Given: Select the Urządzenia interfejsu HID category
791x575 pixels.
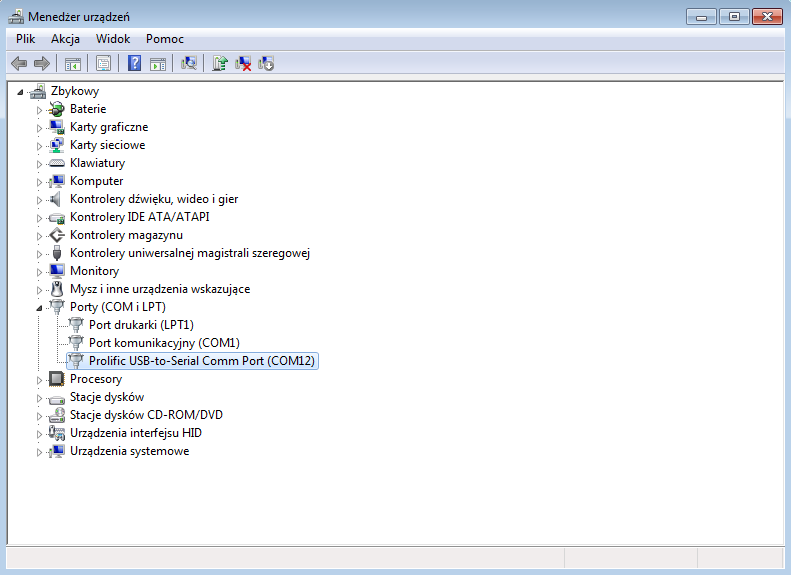Looking at the screenshot, I should pyautogui.click(x=135, y=433).
